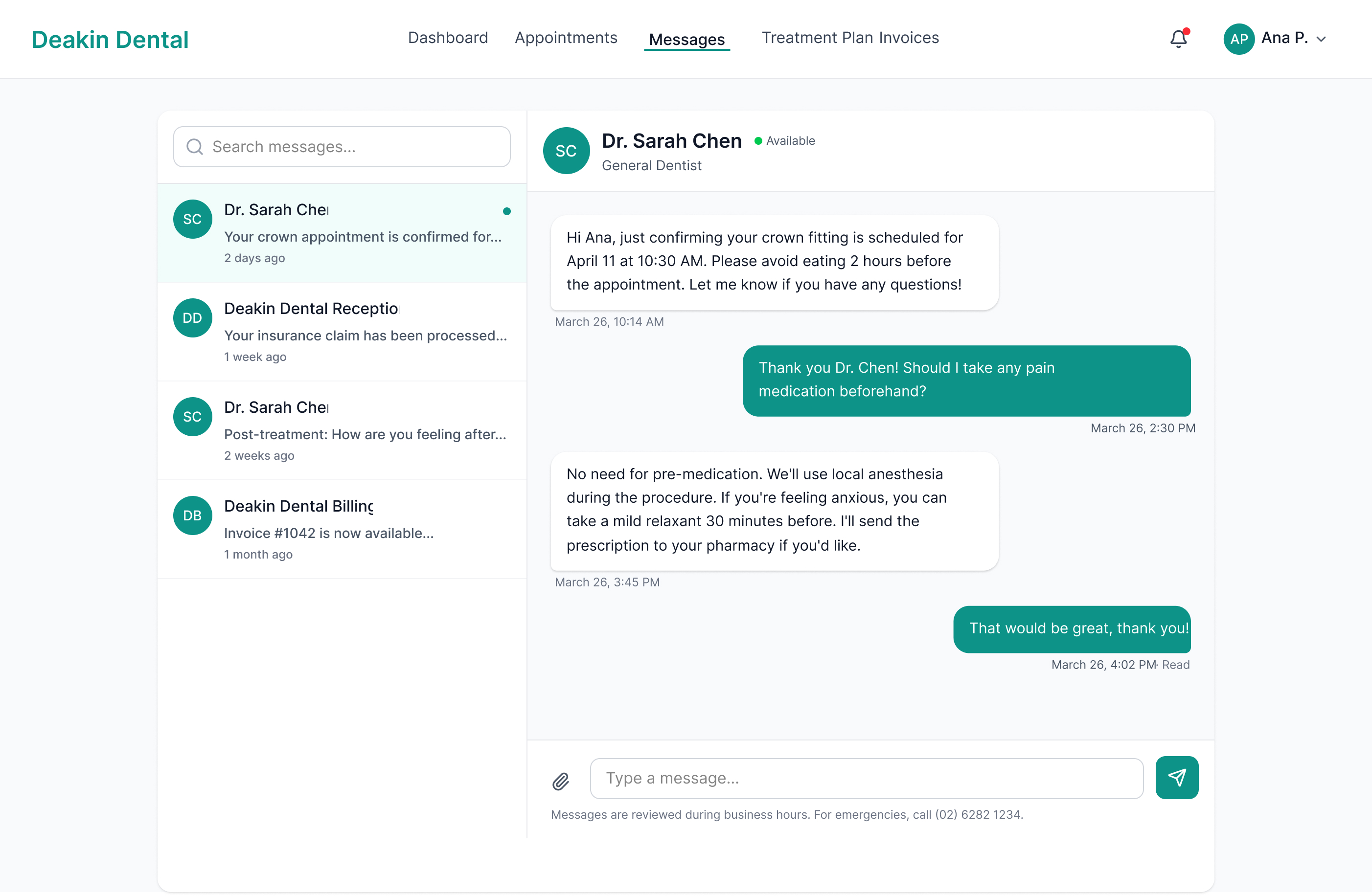Screen dimensions: 1372x896
Task: Expand the Ana P. account chevron
Action: tap(1321, 39)
